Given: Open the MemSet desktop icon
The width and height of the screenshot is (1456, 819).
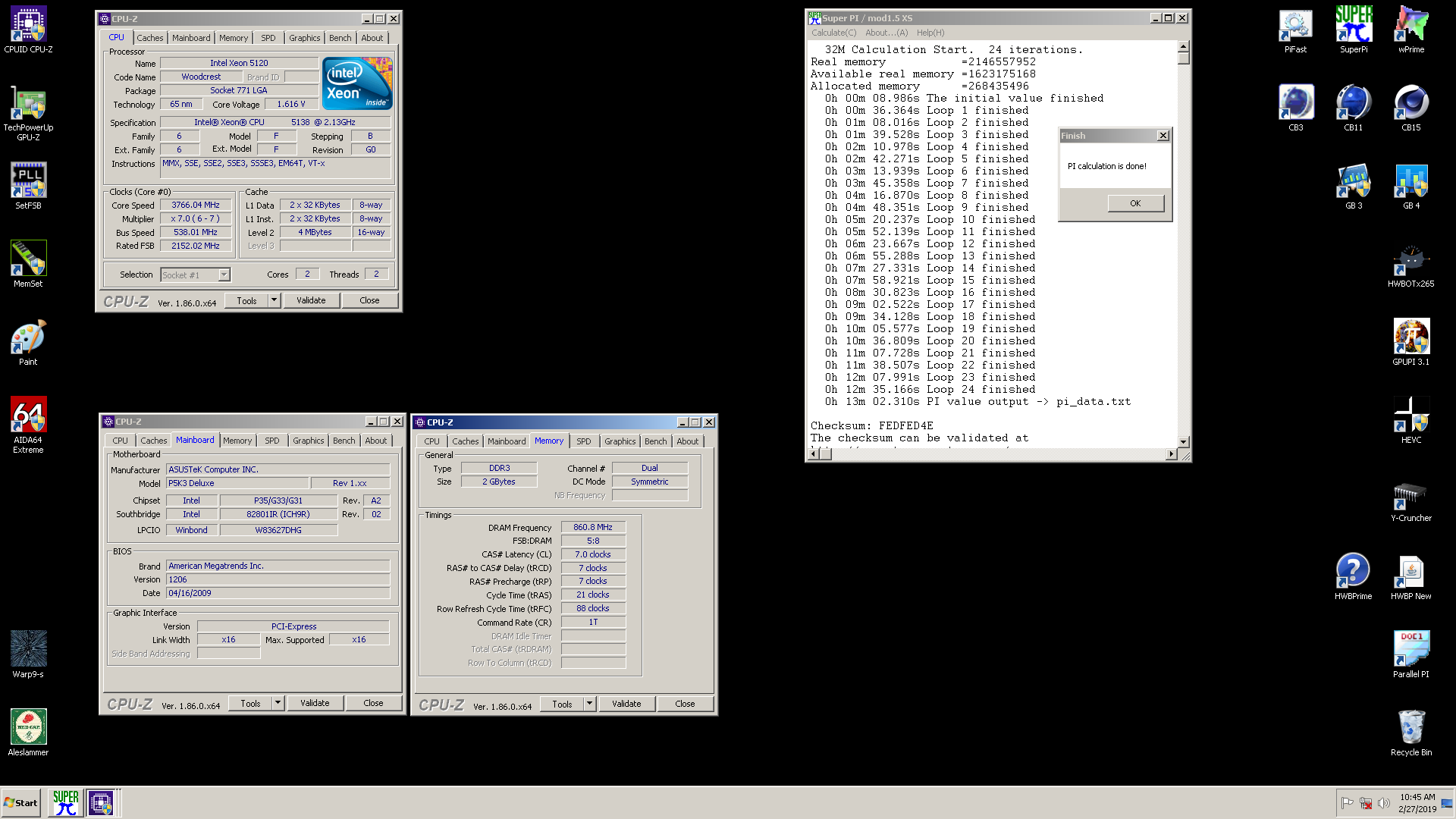Looking at the screenshot, I should (28, 264).
